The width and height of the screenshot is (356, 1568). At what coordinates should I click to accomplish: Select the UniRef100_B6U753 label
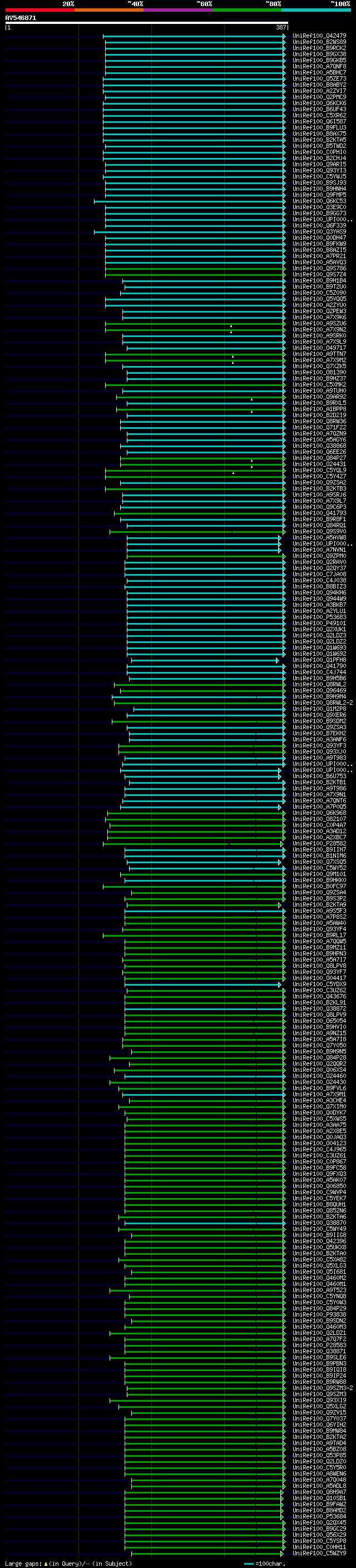tap(319, 776)
